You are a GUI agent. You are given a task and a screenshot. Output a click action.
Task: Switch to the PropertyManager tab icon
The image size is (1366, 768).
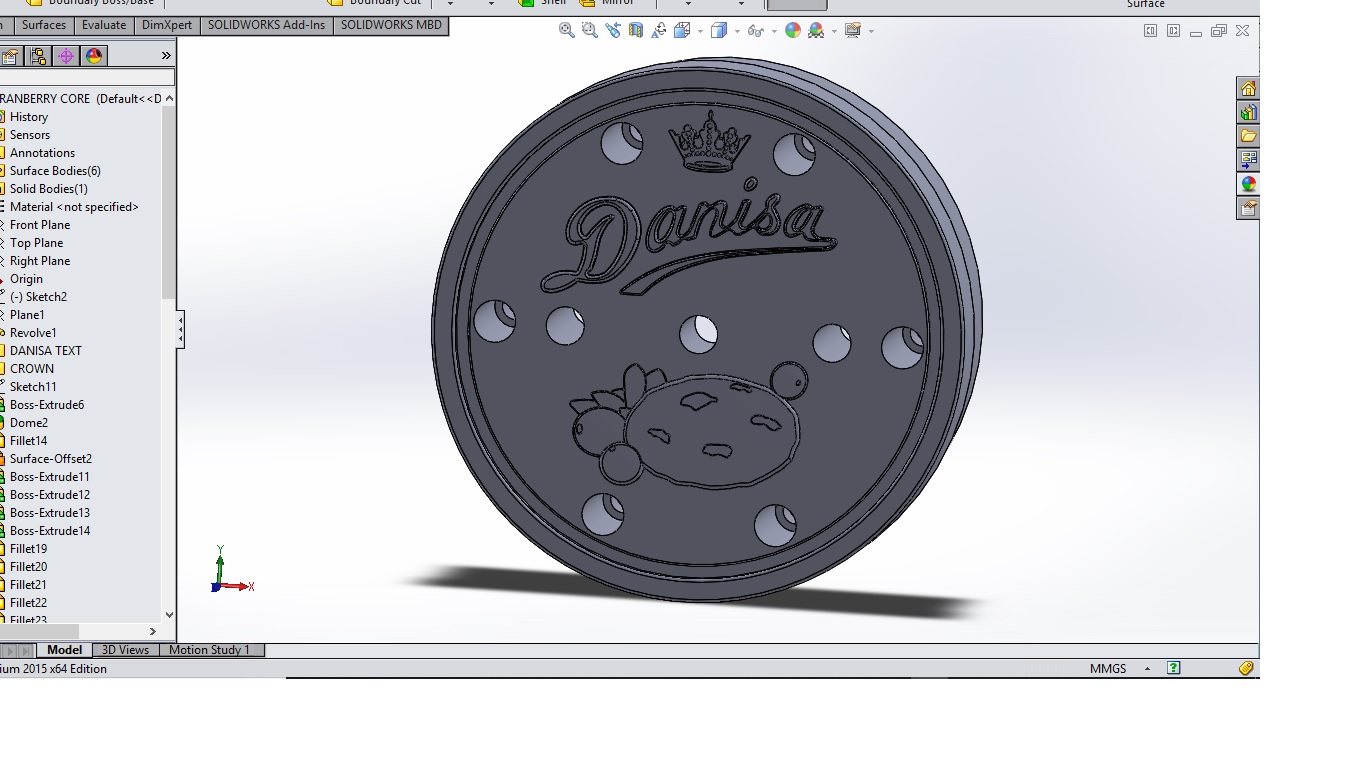[10, 56]
